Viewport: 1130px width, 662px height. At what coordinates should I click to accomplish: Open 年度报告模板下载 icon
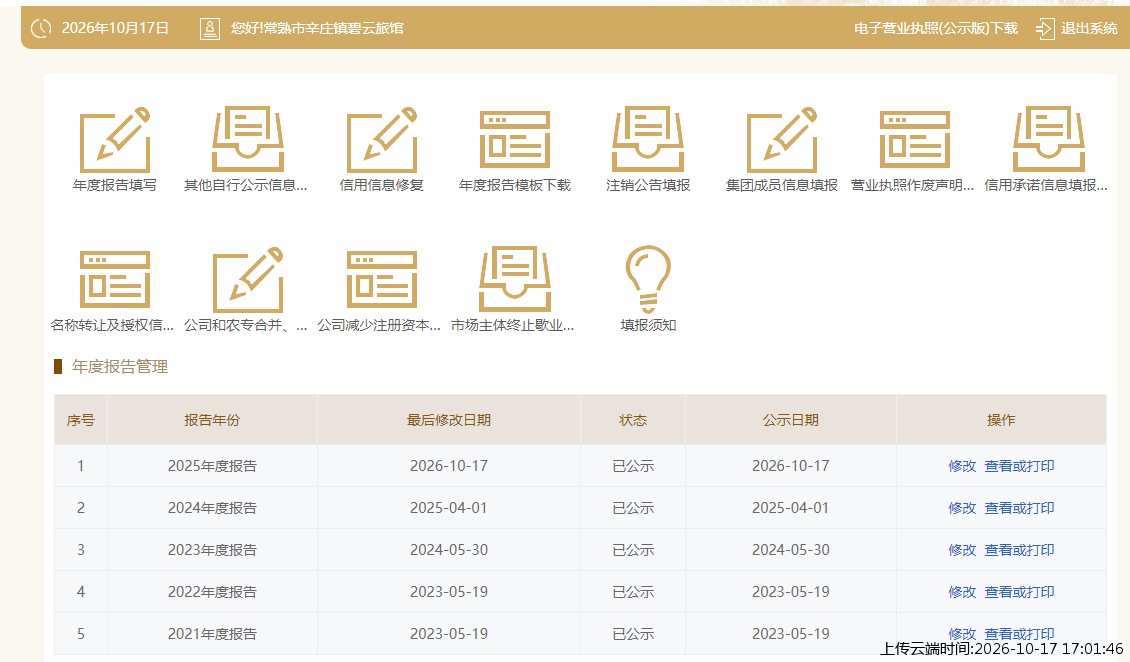[x=515, y=140]
